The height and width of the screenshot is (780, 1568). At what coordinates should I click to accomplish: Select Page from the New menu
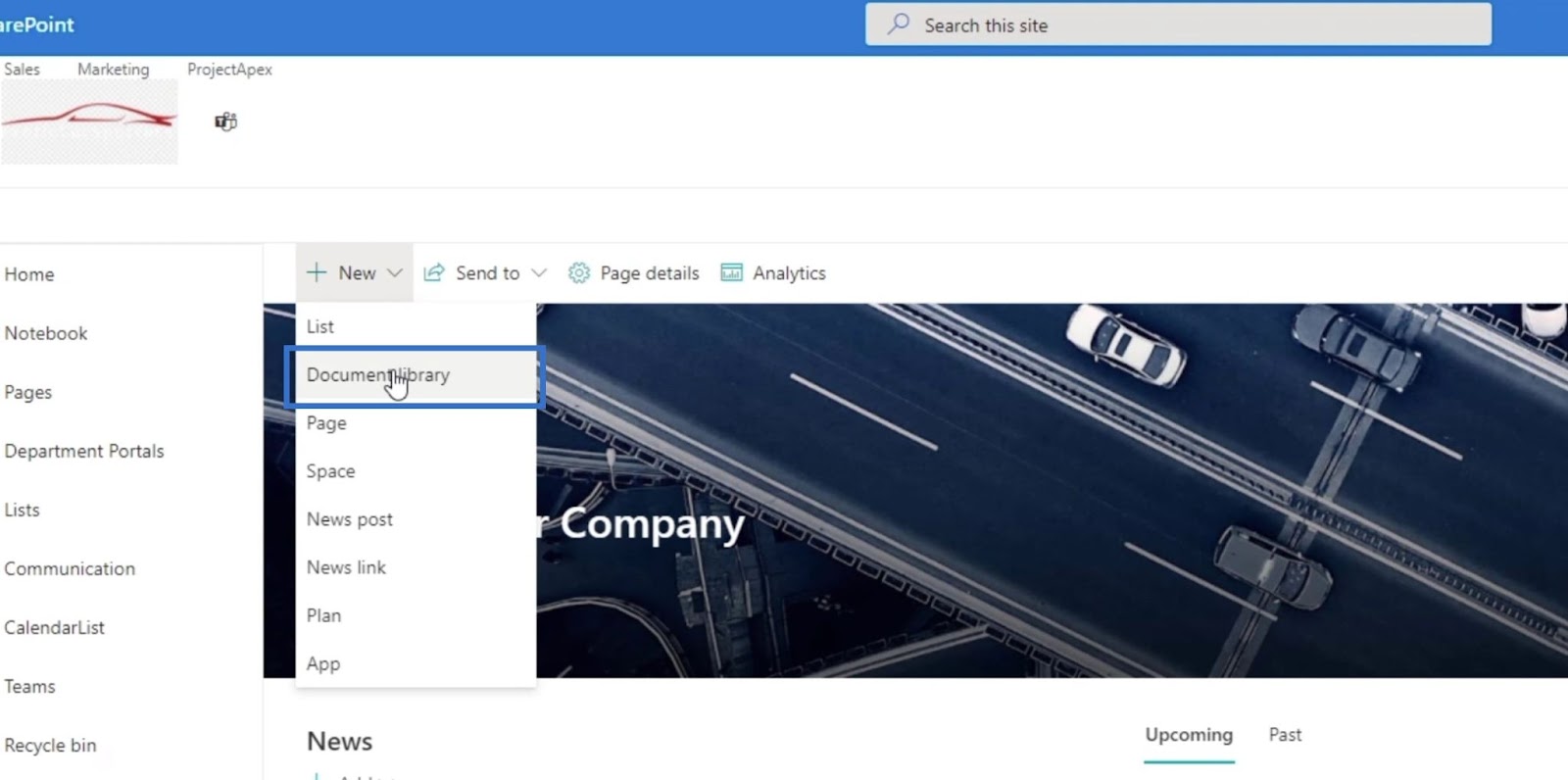416,422
